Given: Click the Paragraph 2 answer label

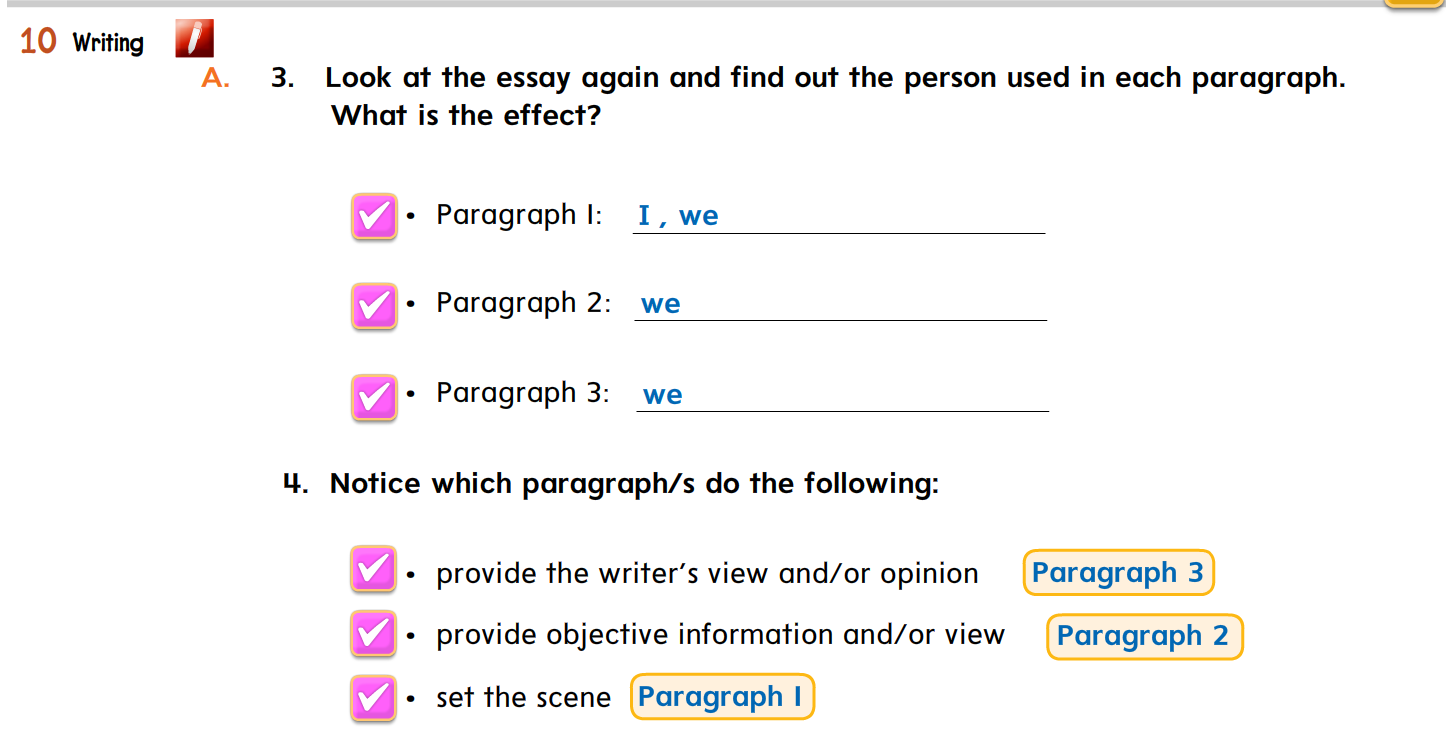Looking at the screenshot, I should point(1144,637).
